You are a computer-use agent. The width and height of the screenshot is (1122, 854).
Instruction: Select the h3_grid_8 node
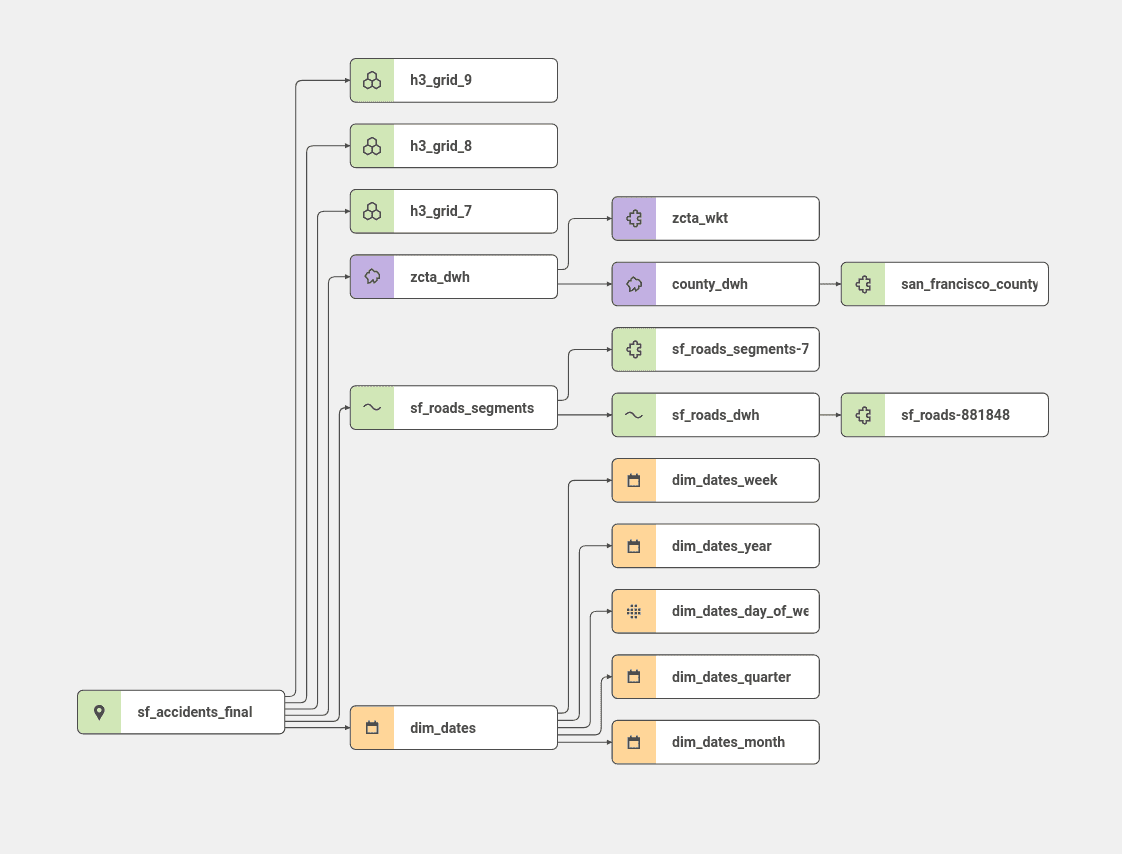tap(453, 145)
